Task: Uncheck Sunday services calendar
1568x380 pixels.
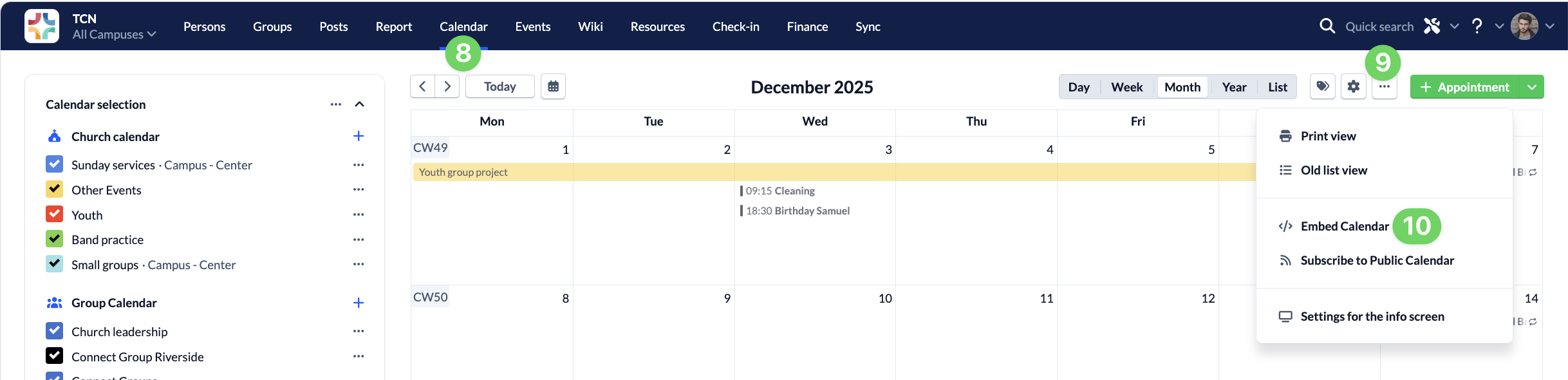Action: click(x=55, y=164)
